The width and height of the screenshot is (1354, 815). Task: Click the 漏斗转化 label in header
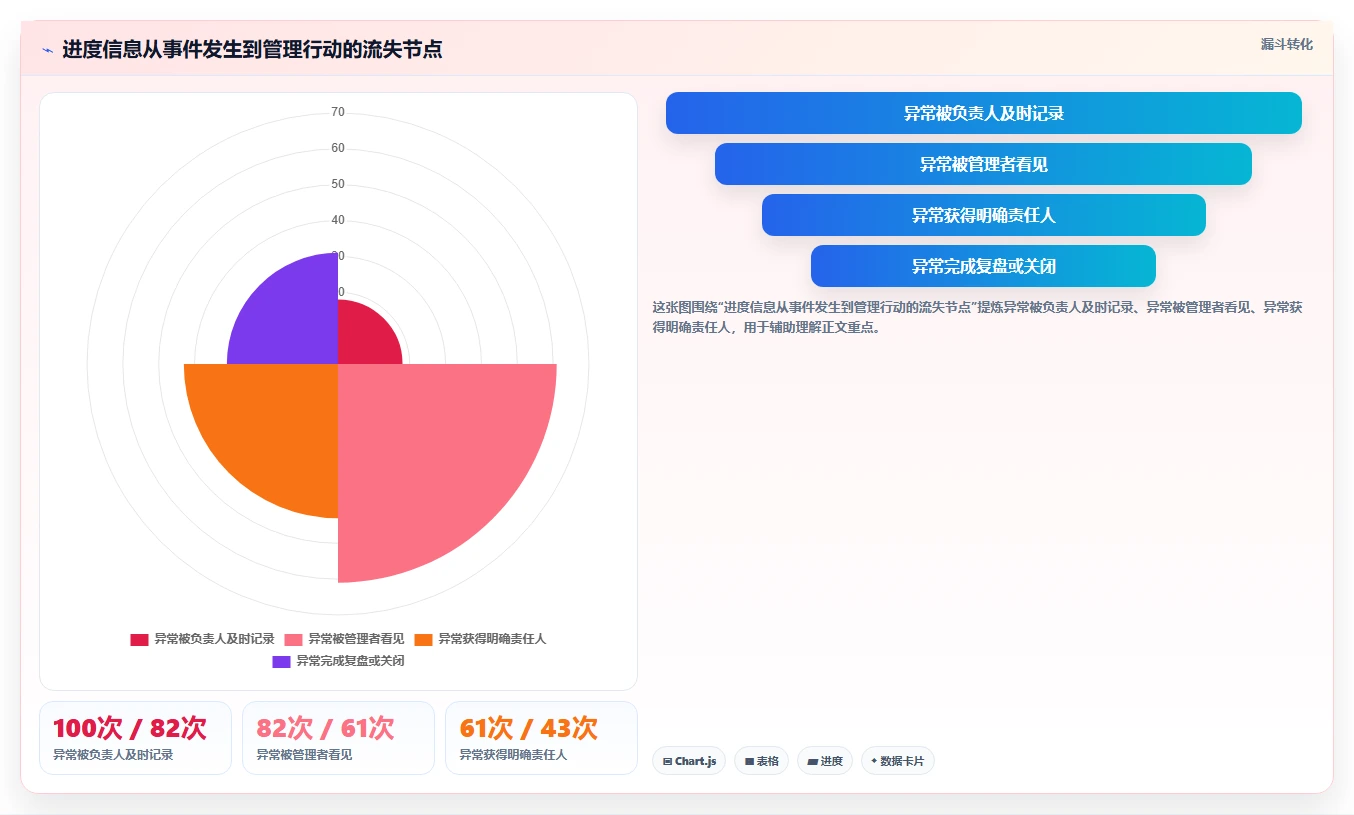coord(1286,44)
